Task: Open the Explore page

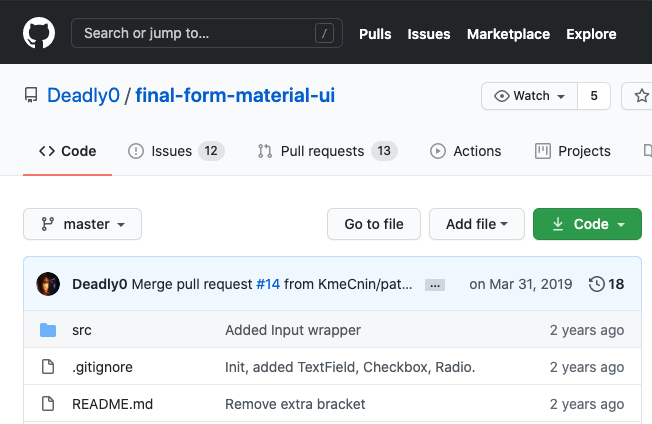Action: click(x=591, y=34)
